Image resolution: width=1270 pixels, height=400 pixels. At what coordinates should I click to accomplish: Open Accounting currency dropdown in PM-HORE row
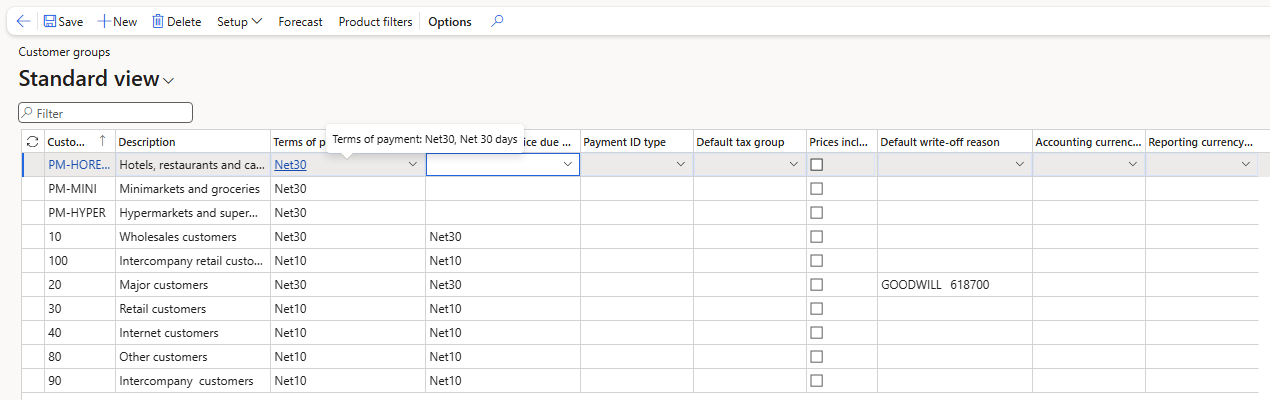pos(1133,165)
